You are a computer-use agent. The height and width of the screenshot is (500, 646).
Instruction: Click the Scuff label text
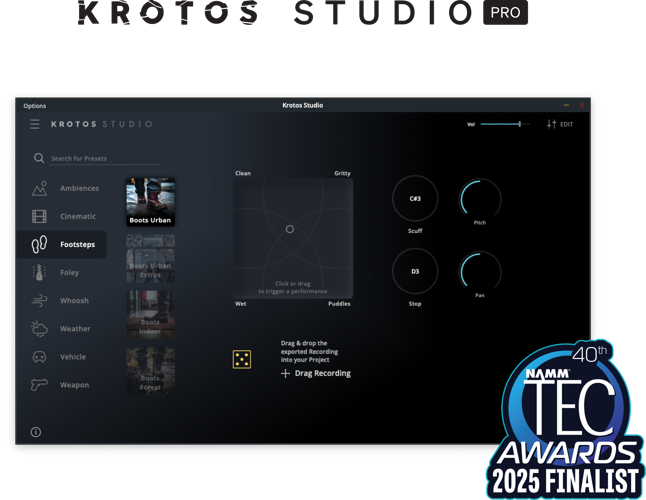[x=415, y=231]
